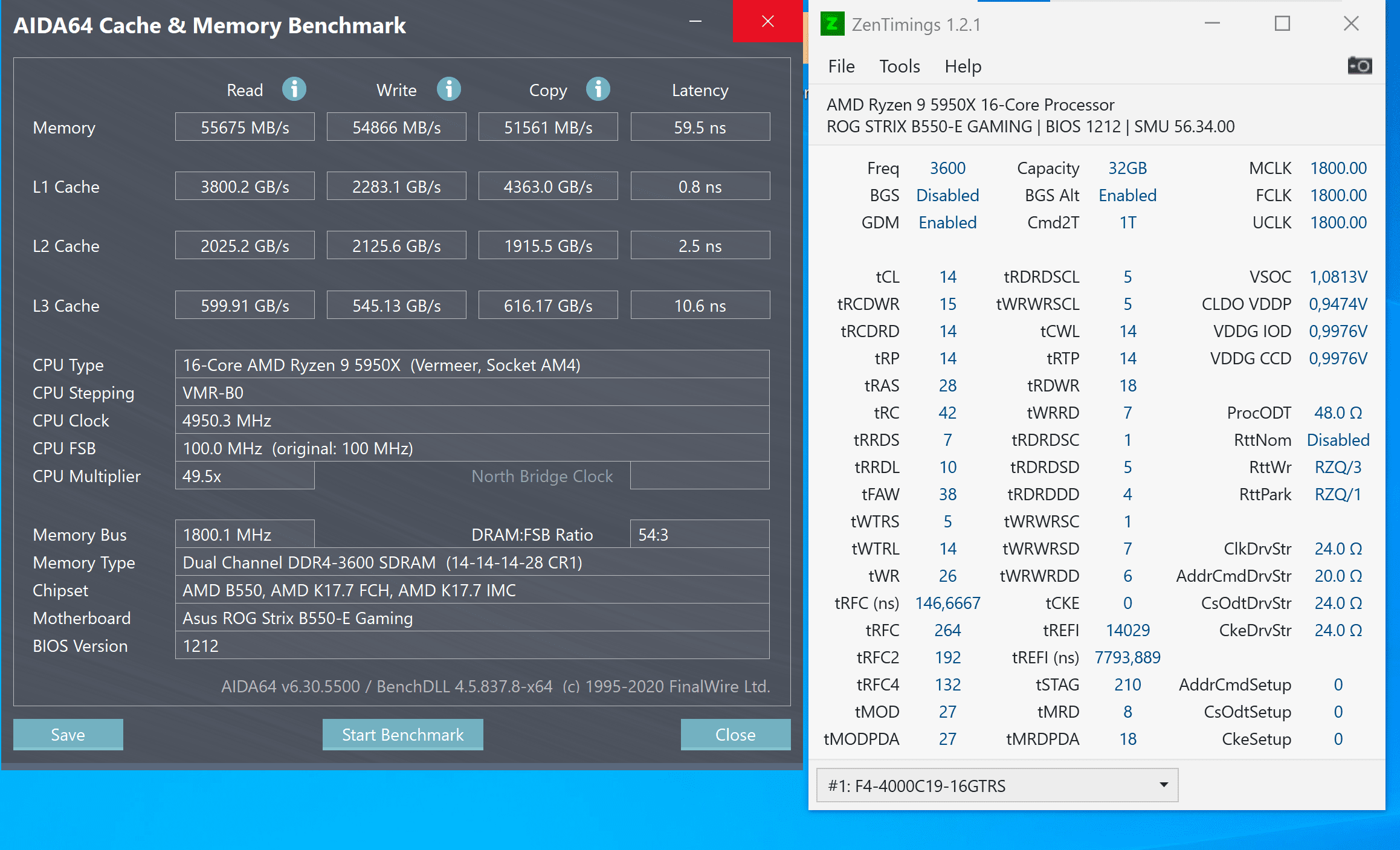Viewport: 1400px width, 850px height.
Task: Click the Close button at AIDA64 bottom
Action: click(735, 735)
